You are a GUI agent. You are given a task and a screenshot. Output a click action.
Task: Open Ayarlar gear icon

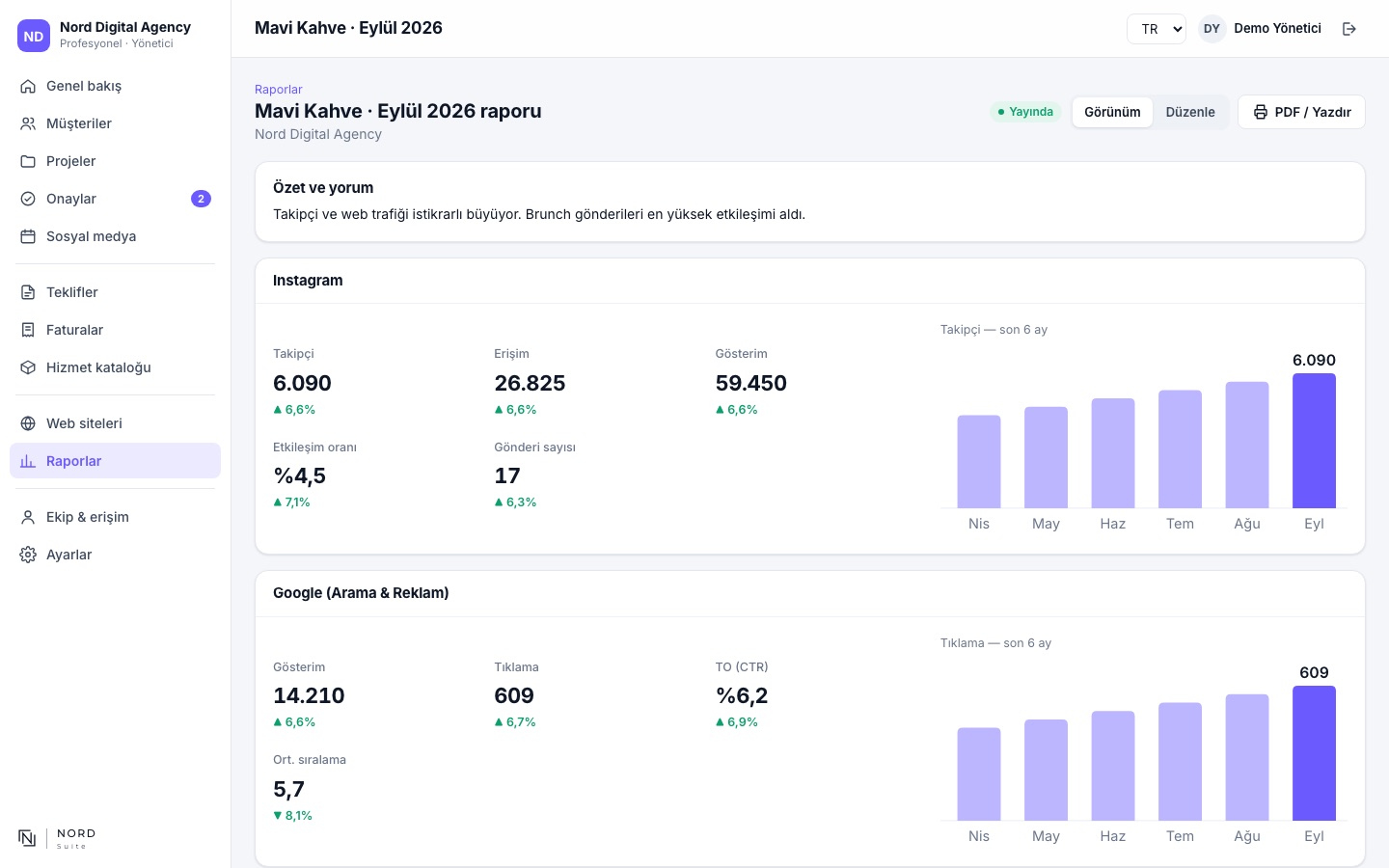pyautogui.click(x=28, y=555)
